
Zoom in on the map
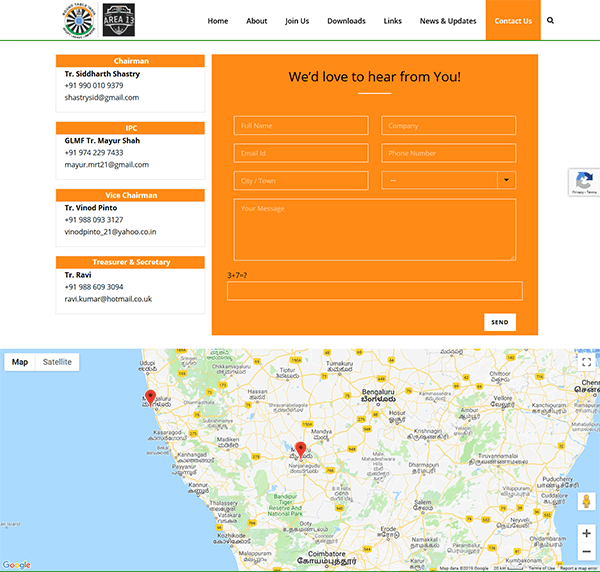586,533
